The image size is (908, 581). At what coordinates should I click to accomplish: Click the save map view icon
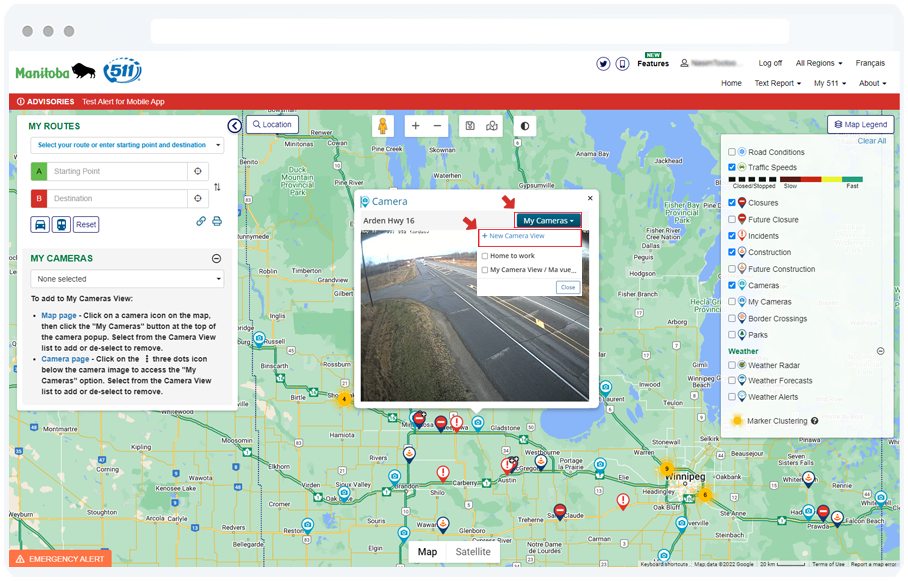[470, 126]
